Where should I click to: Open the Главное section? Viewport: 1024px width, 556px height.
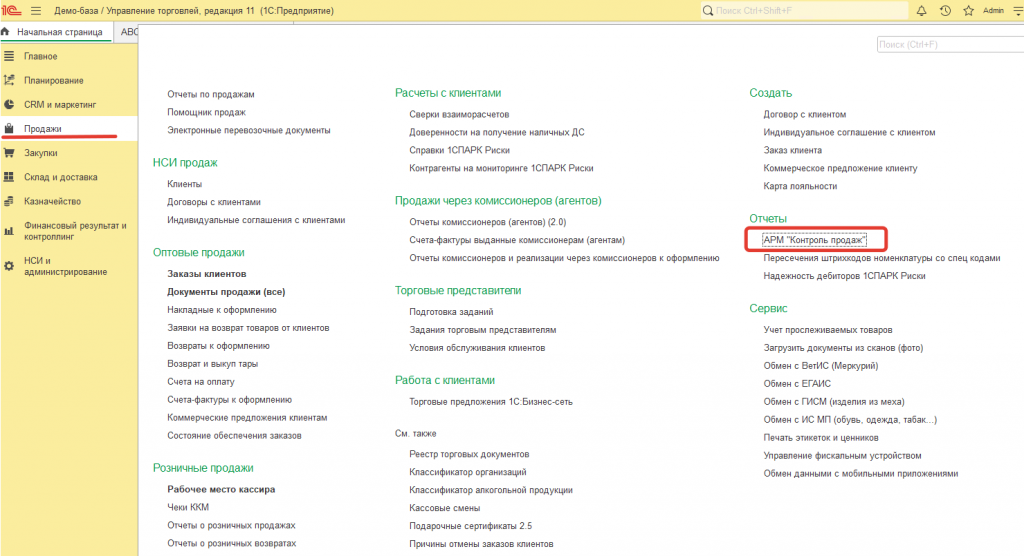(40, 56)
